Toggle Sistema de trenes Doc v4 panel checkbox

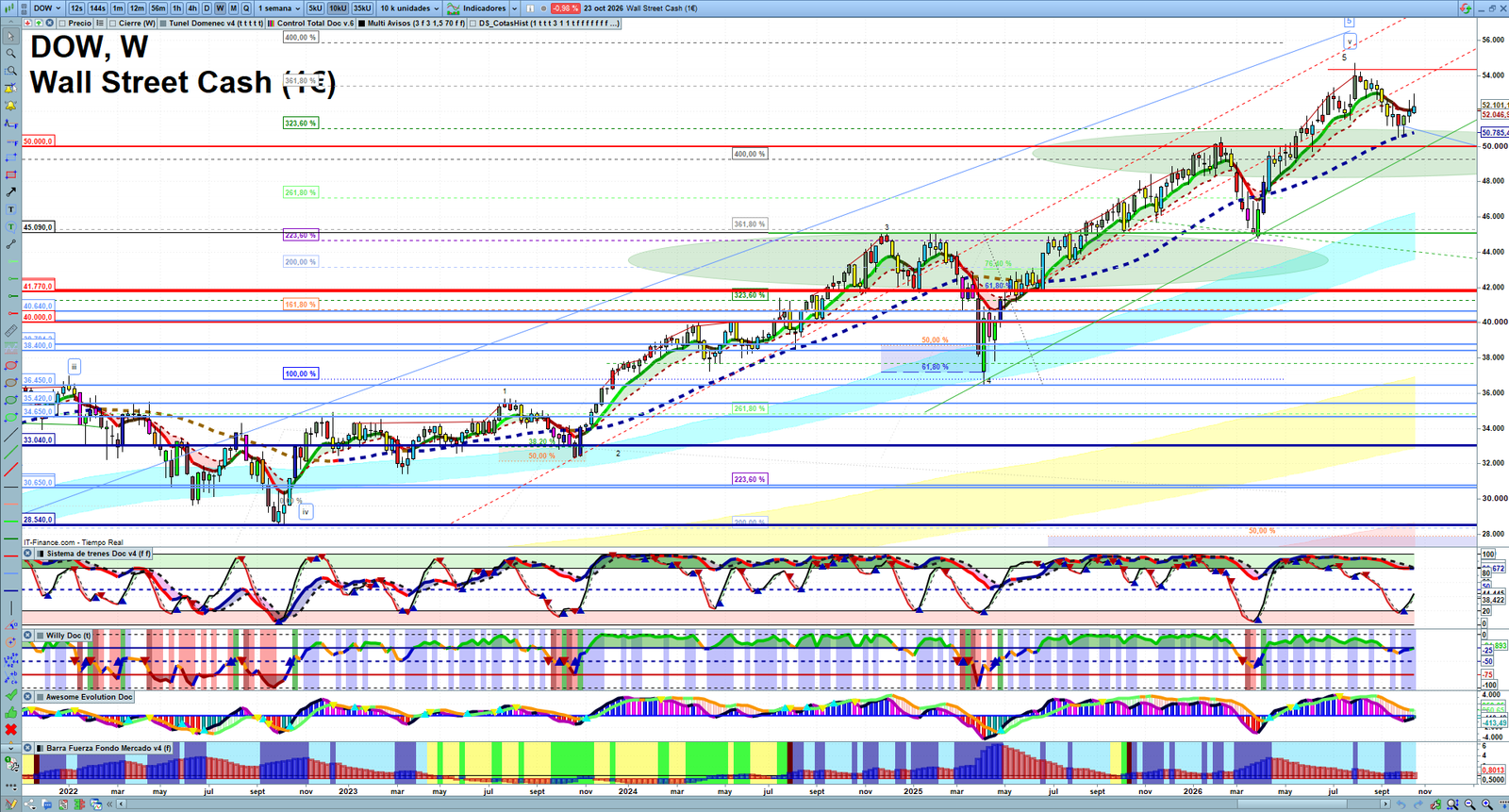(41, 554)
